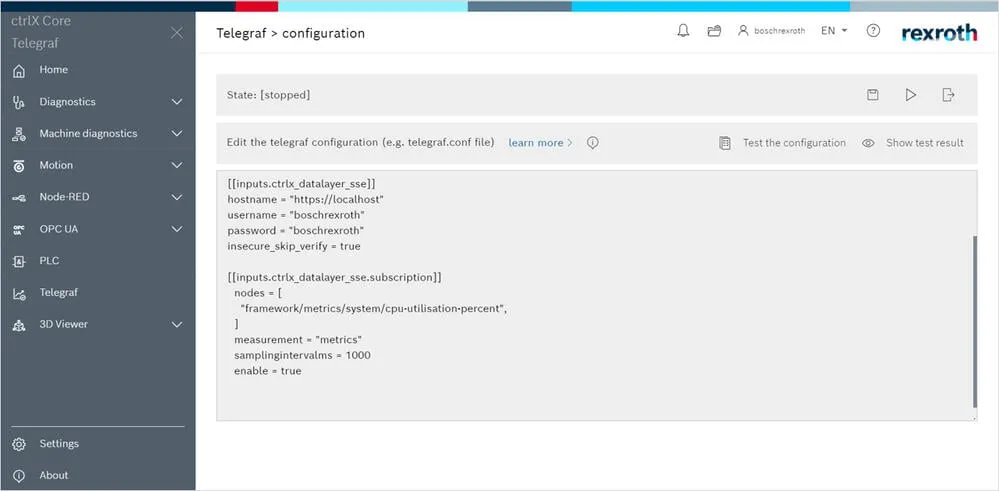Open the file manager folder icon
The height and width of the screenshot is (491, 999).
point(714,31)
